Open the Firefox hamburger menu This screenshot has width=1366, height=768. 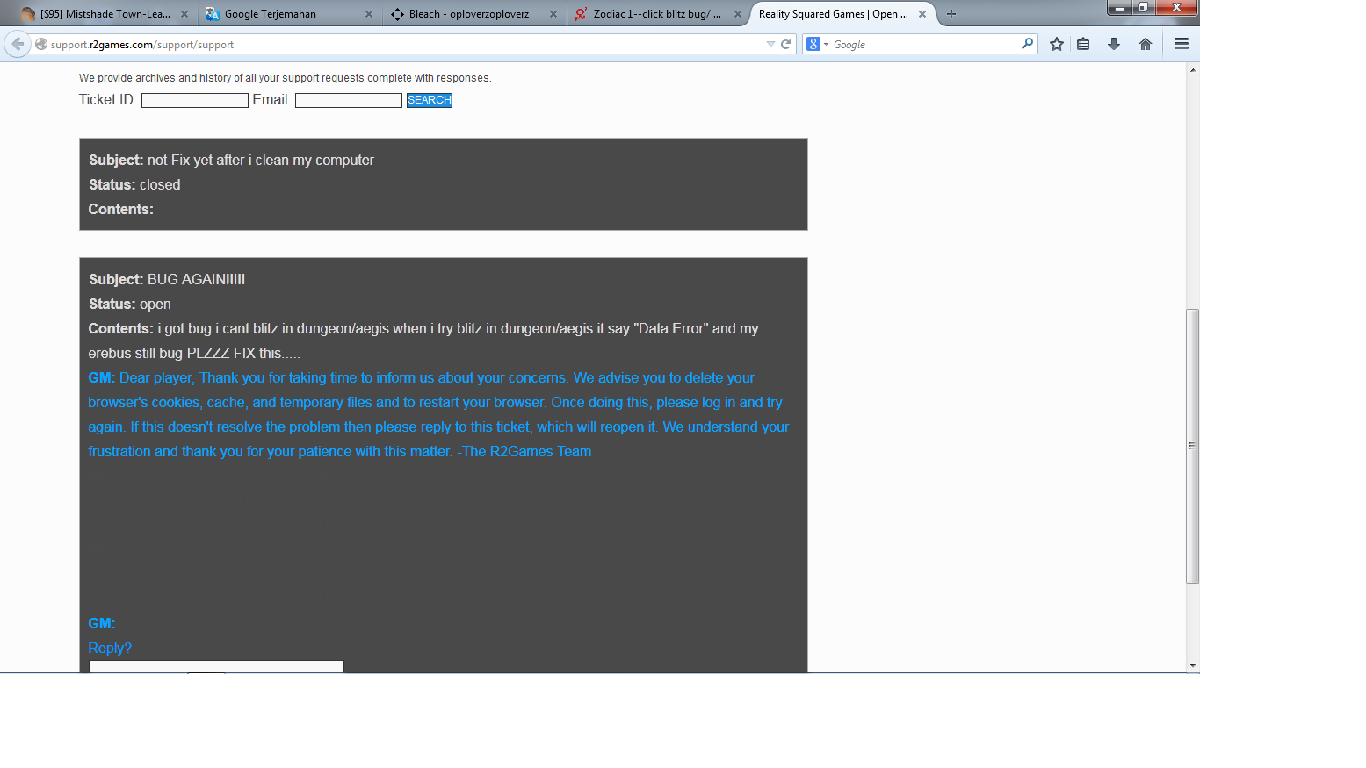coord(1181,44)
